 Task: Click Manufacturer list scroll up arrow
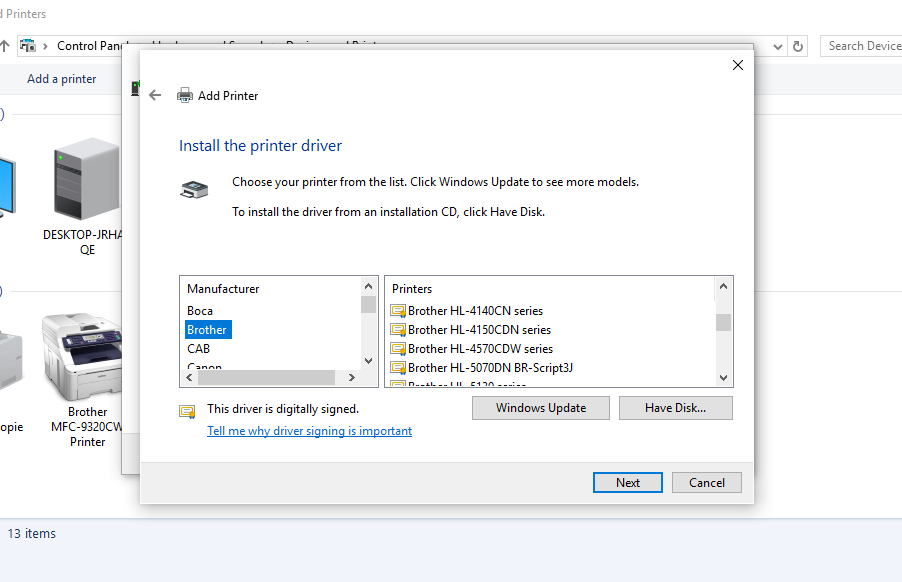(369, 286)
